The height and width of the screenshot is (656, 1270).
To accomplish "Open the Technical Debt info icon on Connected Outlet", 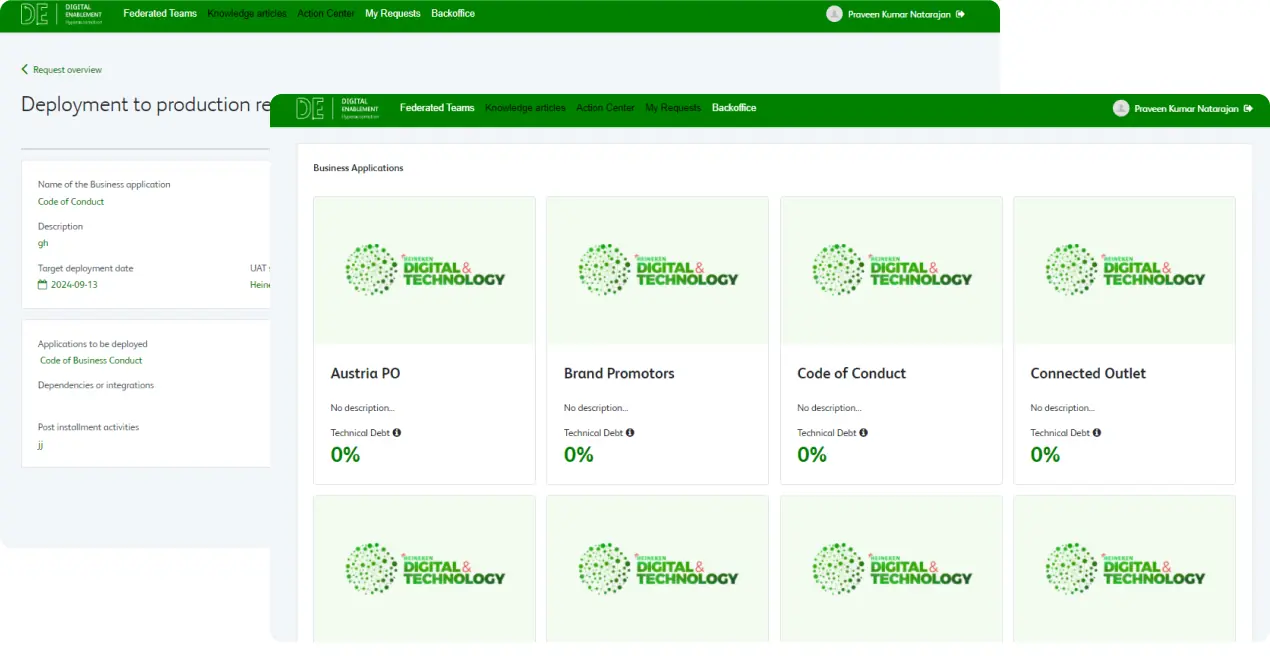I will 1097,432.
